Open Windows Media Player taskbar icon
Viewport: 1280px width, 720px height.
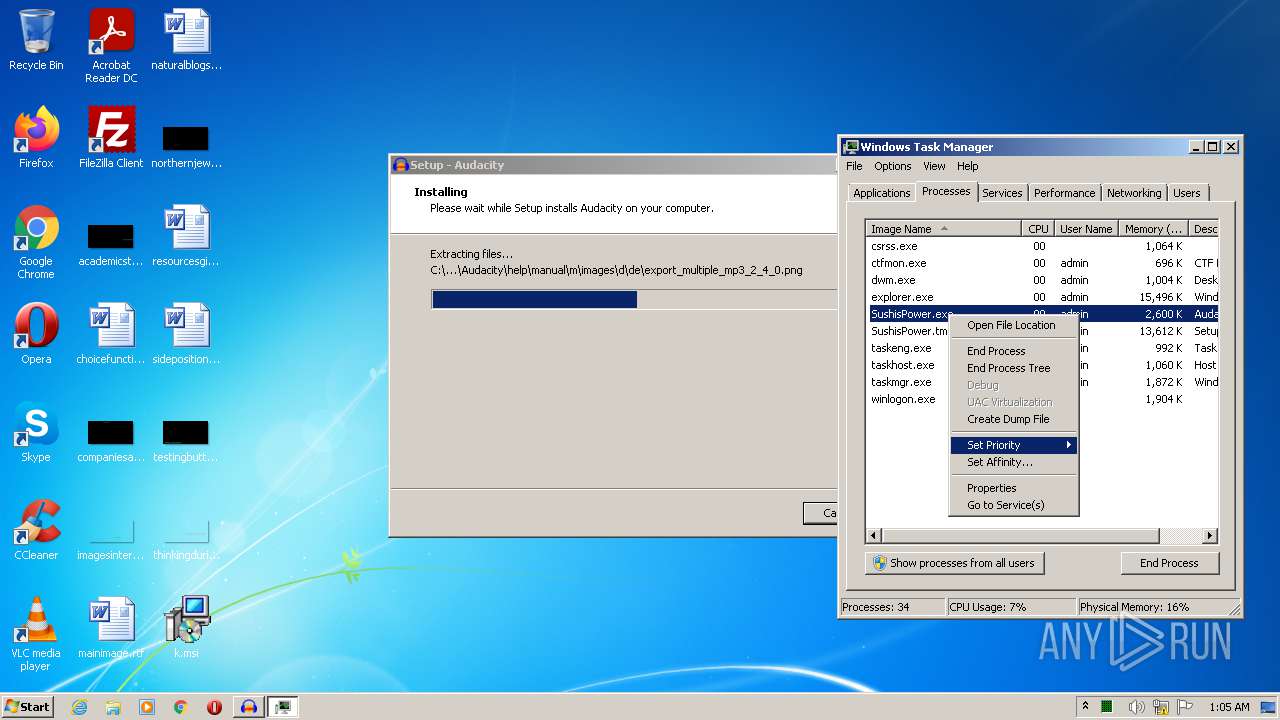coord(147,707)
